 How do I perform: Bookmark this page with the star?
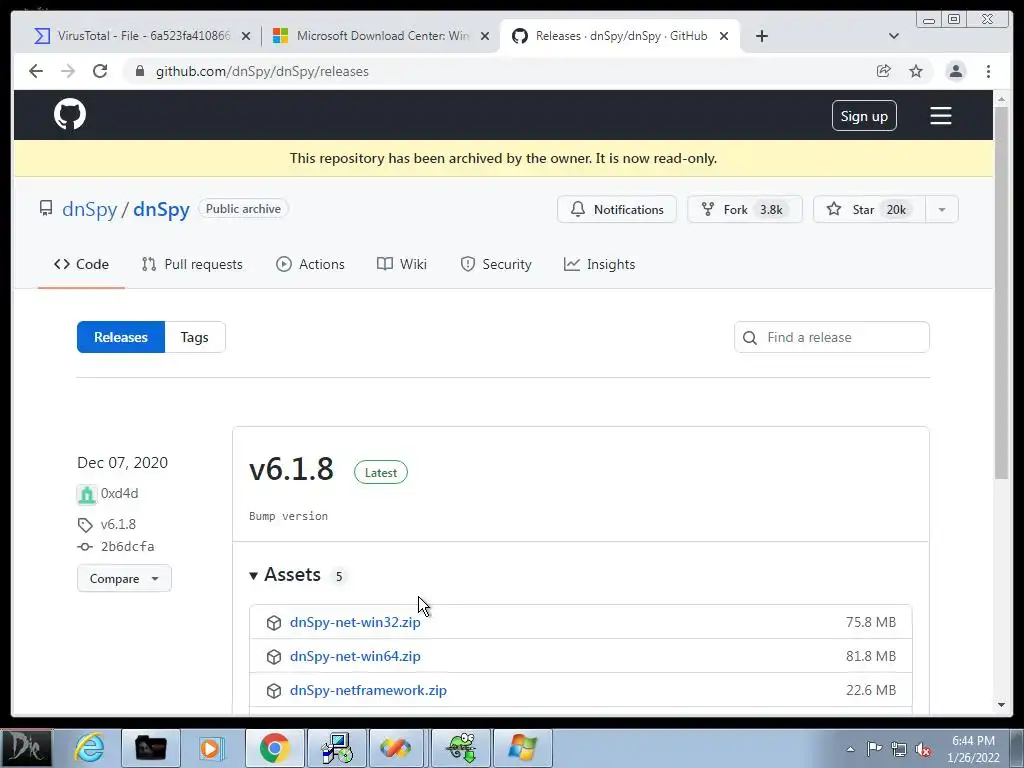tap(916, 71)
